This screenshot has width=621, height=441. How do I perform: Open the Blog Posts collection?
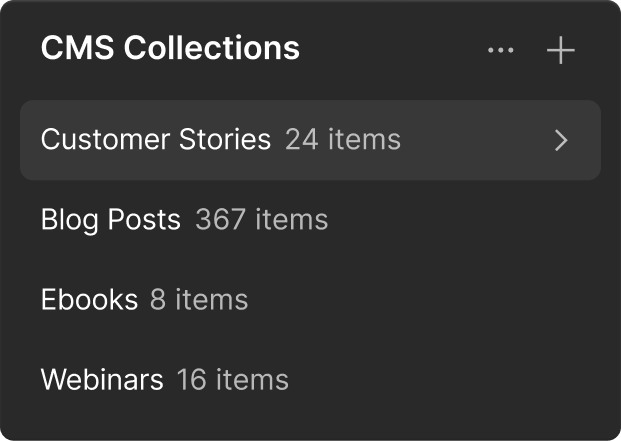click(x=110, y=219)
